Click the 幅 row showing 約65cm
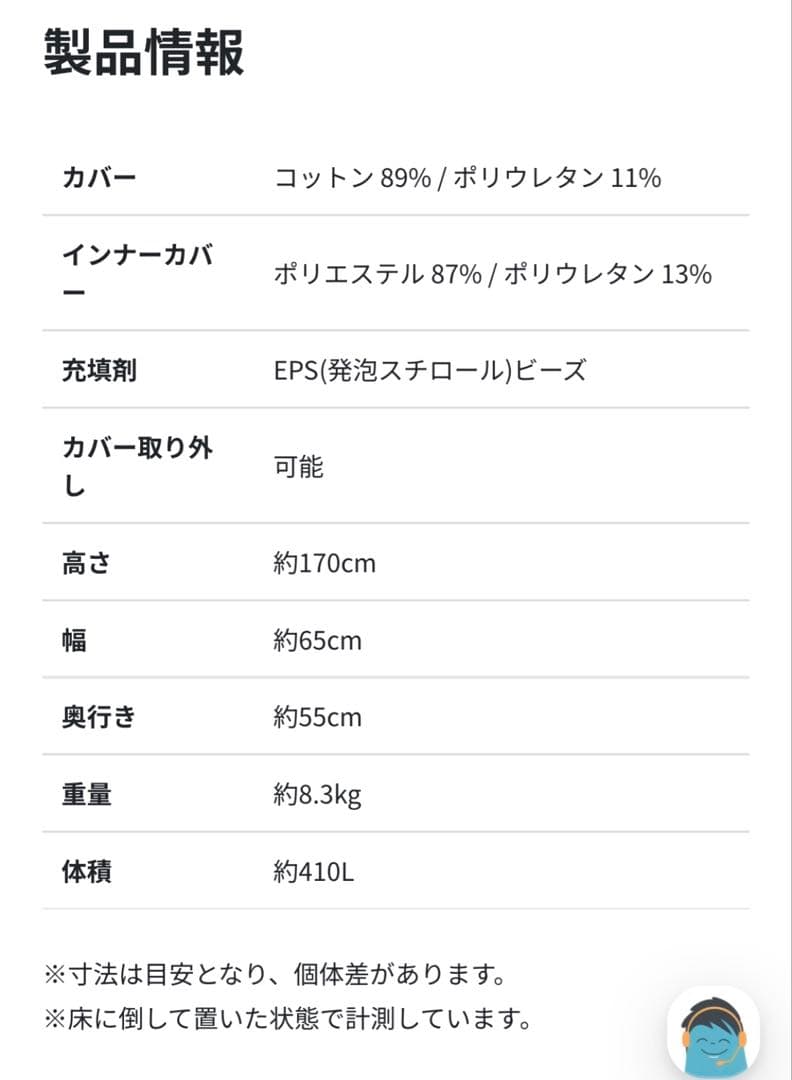This screenshot has width=792, height=1080. point(318,640)
